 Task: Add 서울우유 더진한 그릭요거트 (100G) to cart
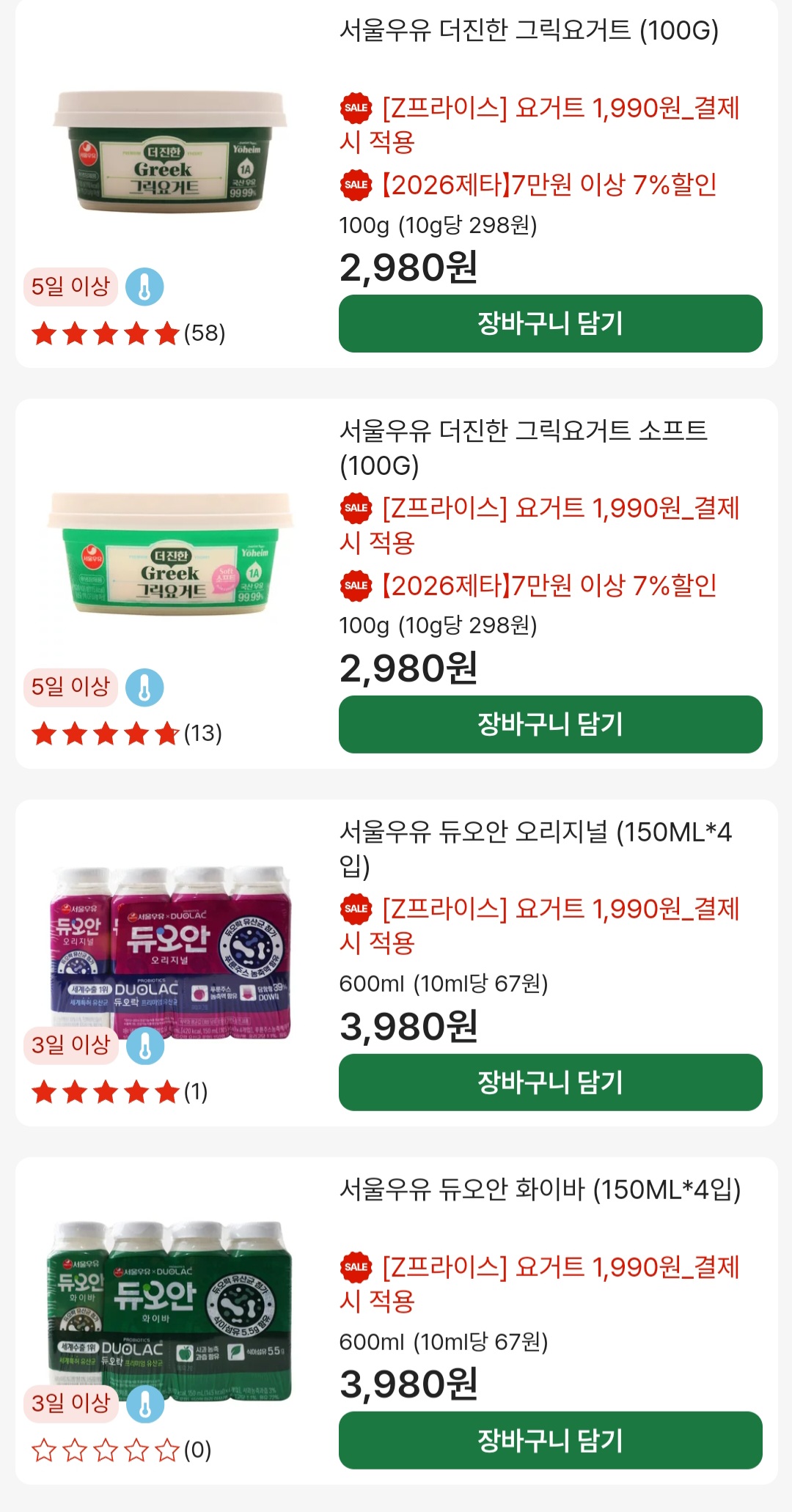point(550,323)
